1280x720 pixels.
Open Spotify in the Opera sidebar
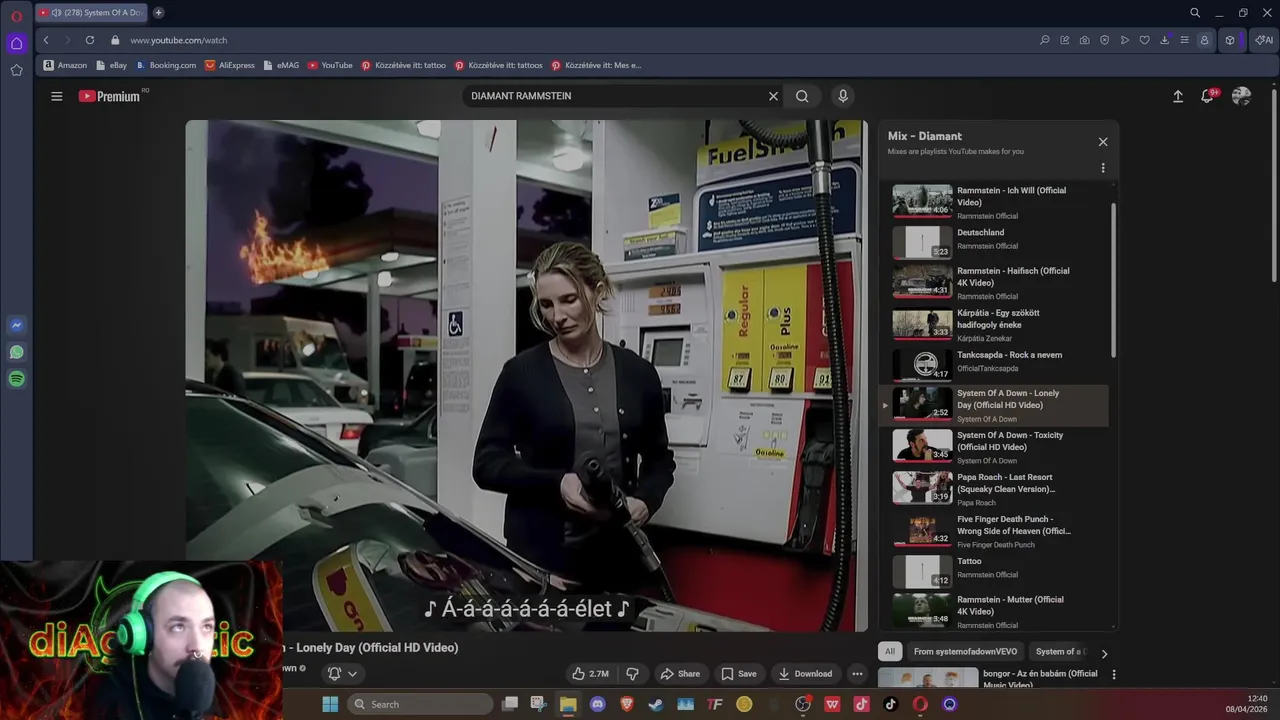16,379
